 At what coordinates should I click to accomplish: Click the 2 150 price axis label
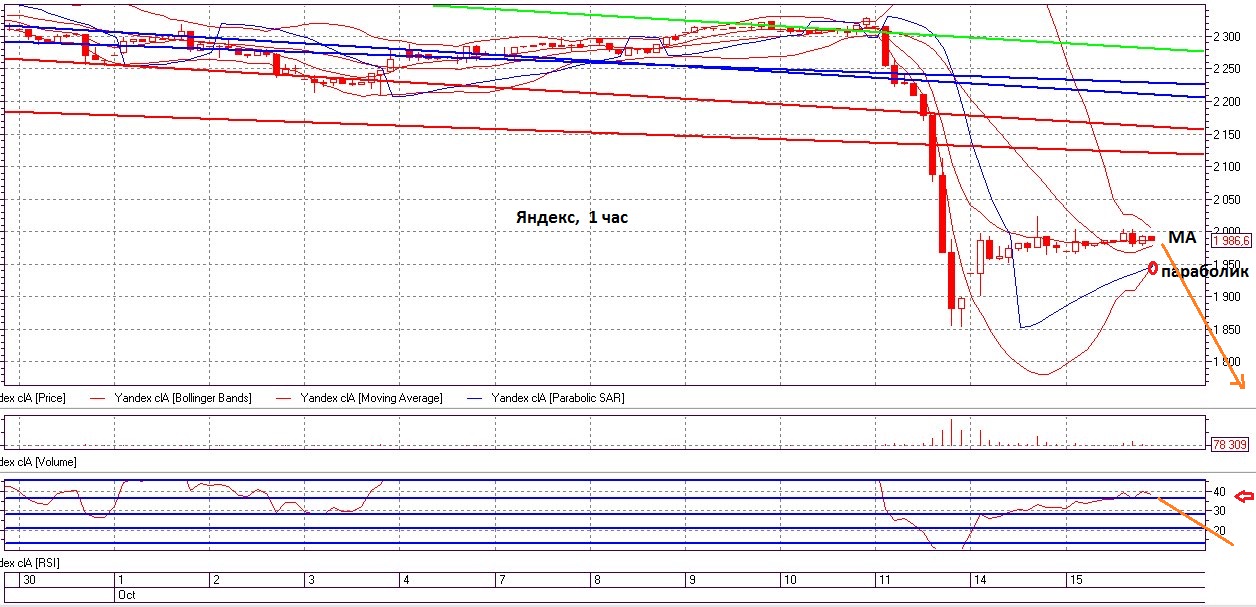click(x=1227, y=134)
